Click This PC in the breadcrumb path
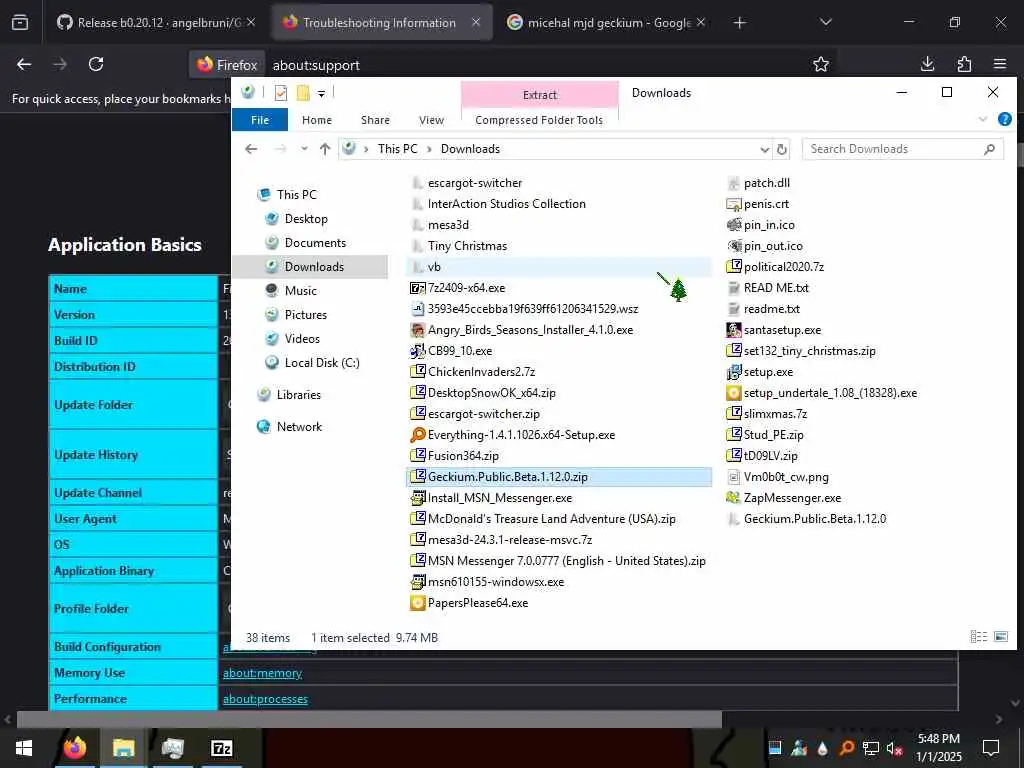The image size is (1024, 768). coord(397,149)
